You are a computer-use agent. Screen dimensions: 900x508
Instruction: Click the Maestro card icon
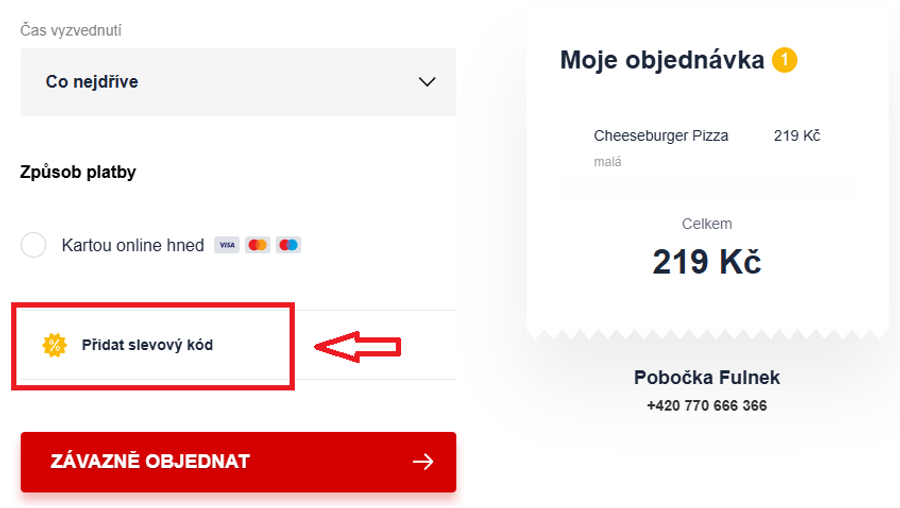tap(288, 245)
